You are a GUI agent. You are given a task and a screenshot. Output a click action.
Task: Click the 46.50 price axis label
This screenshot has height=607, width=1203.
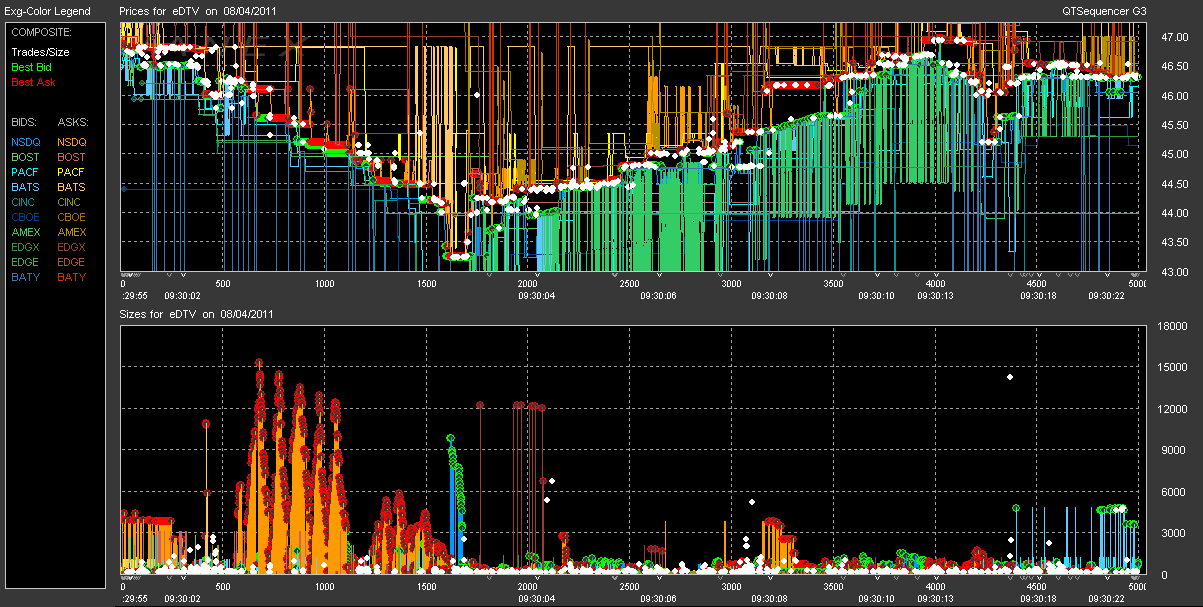pos(1173,66)
